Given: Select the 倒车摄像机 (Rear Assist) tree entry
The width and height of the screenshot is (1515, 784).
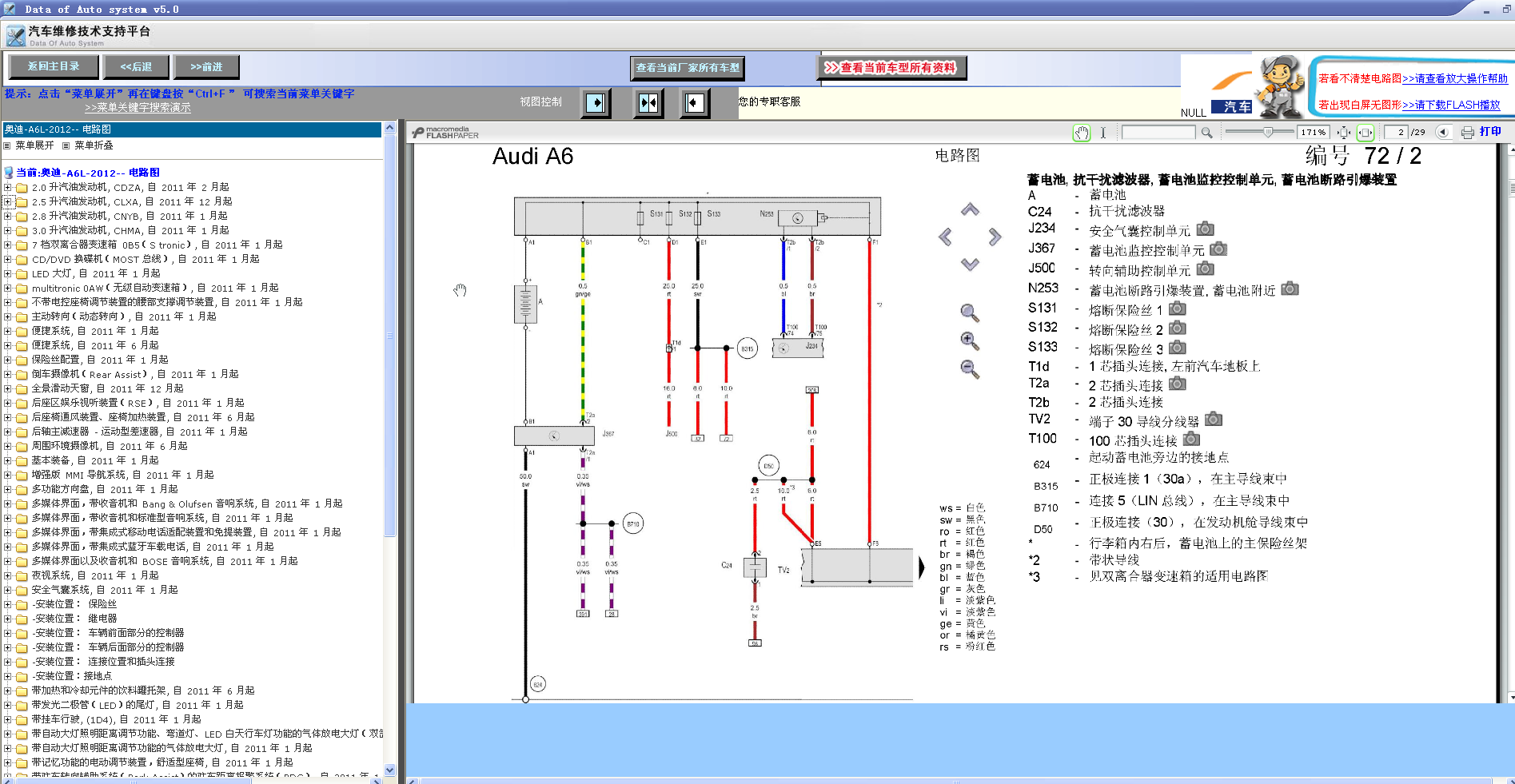Looking at the screenshot, I should point(135,374).
